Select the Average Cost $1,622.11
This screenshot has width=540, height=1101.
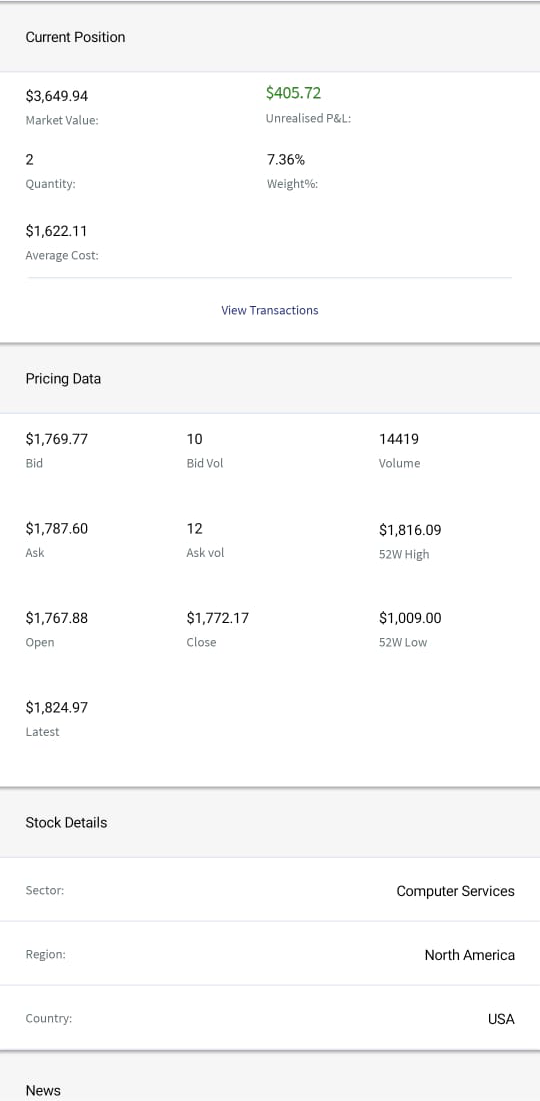point(56,231)
